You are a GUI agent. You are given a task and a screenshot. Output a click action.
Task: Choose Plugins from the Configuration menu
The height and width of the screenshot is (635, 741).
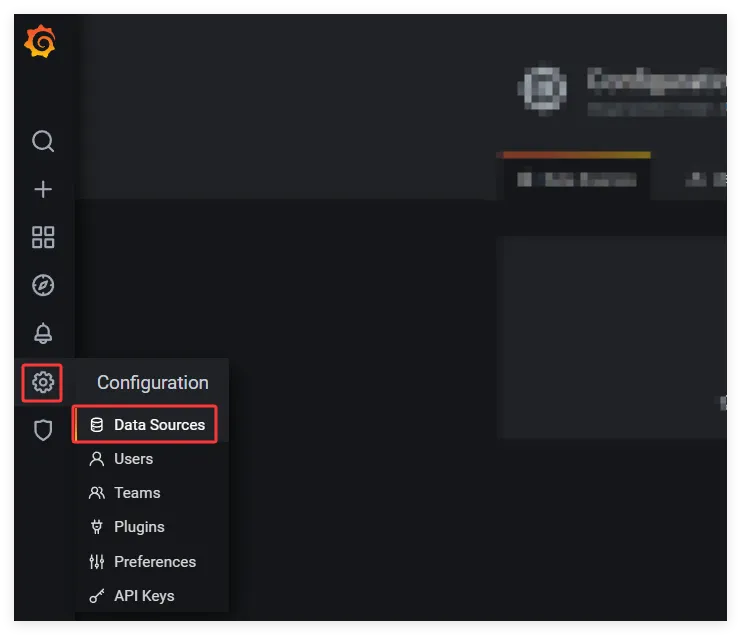tap(139, 527)
